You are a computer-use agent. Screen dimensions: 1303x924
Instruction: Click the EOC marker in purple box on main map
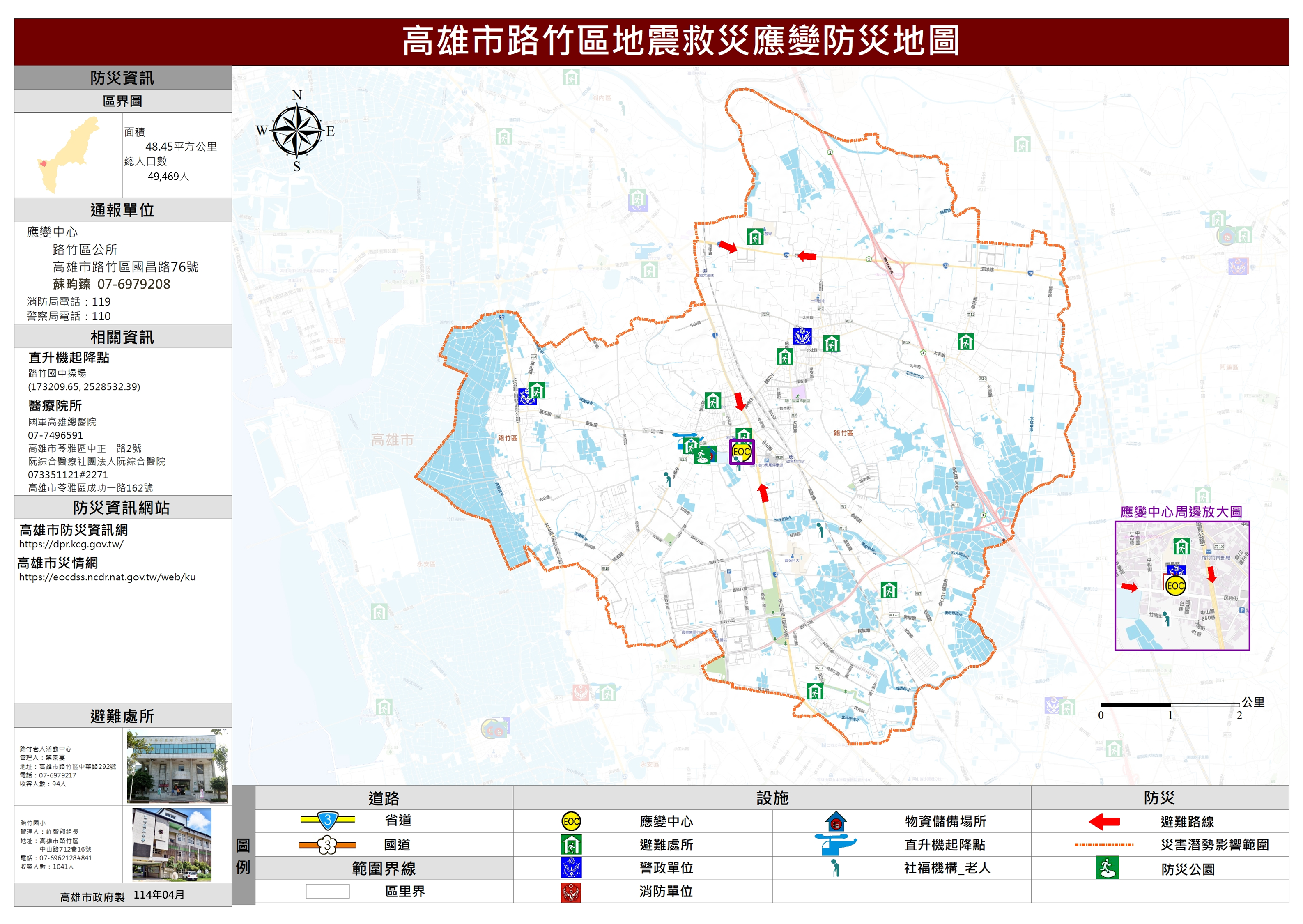[741, 452]
